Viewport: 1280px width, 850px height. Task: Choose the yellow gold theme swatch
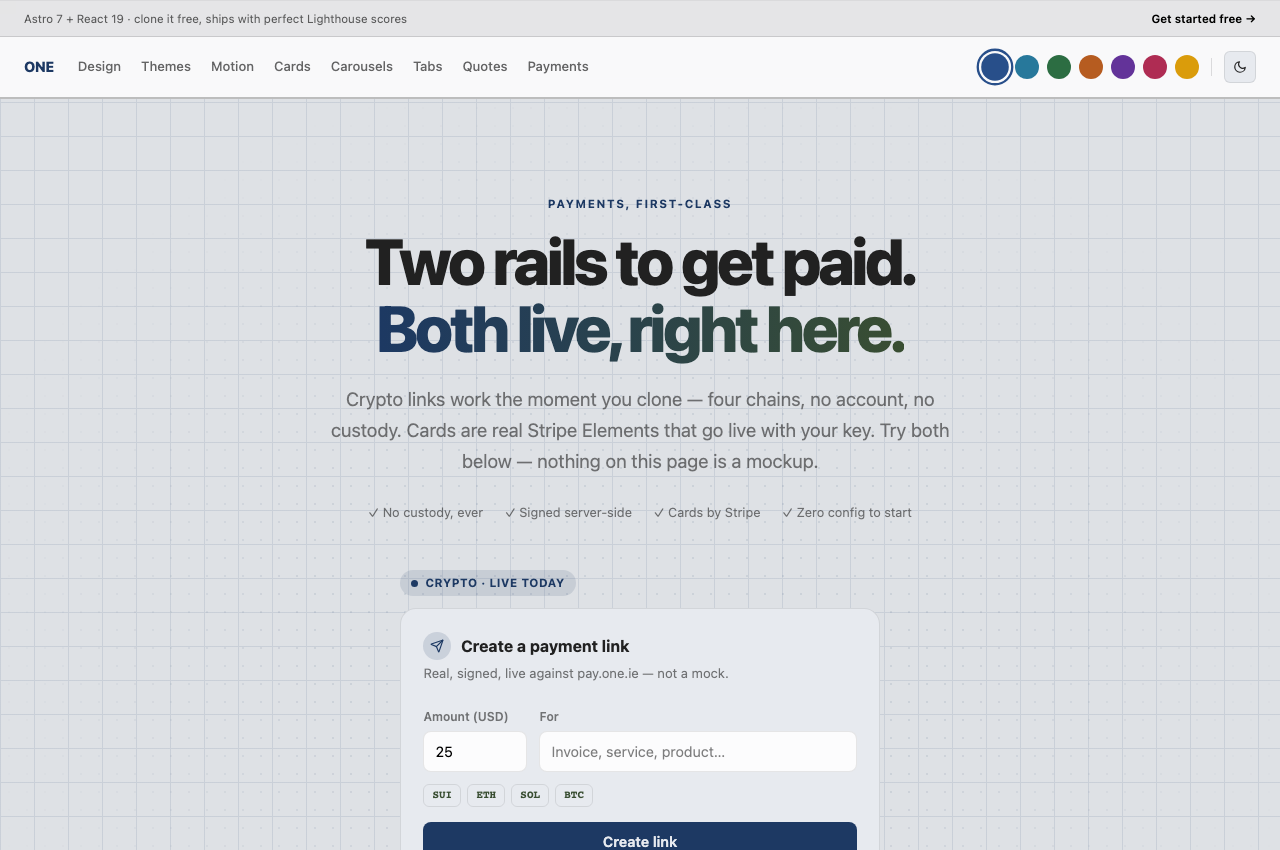[x=1187, y=67]
